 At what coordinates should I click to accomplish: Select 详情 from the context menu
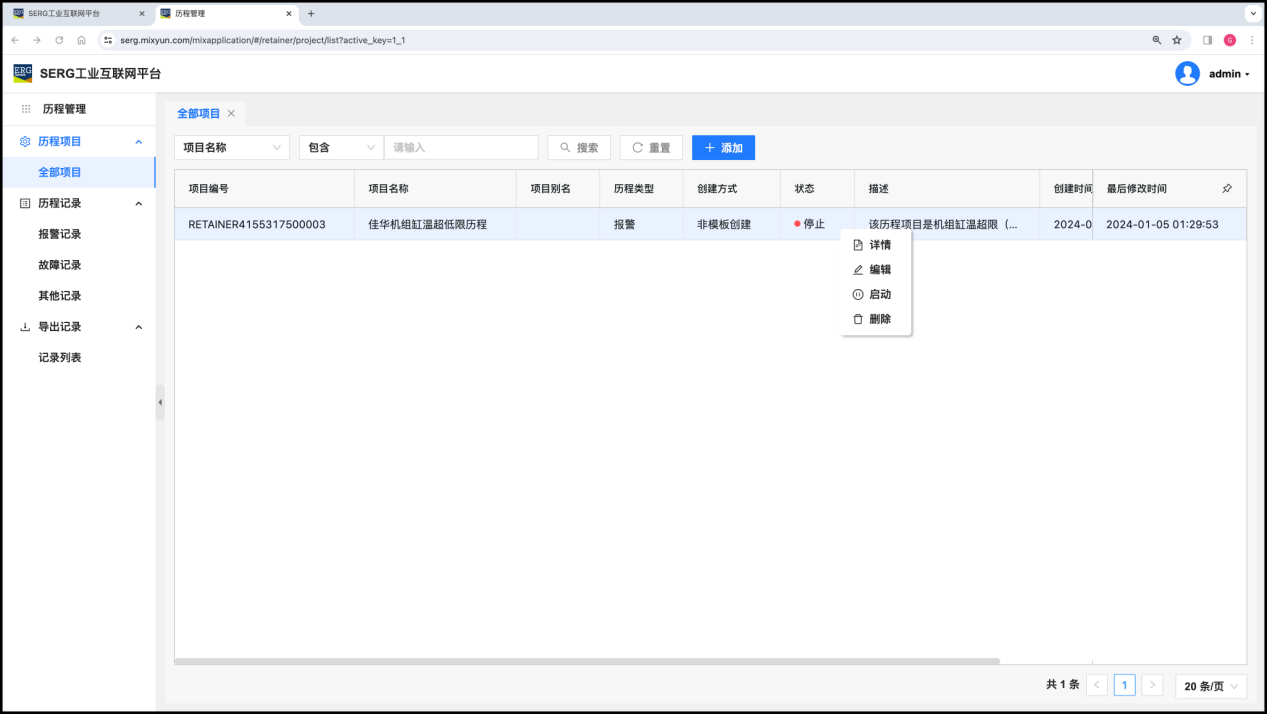click(x=879, y=245)
